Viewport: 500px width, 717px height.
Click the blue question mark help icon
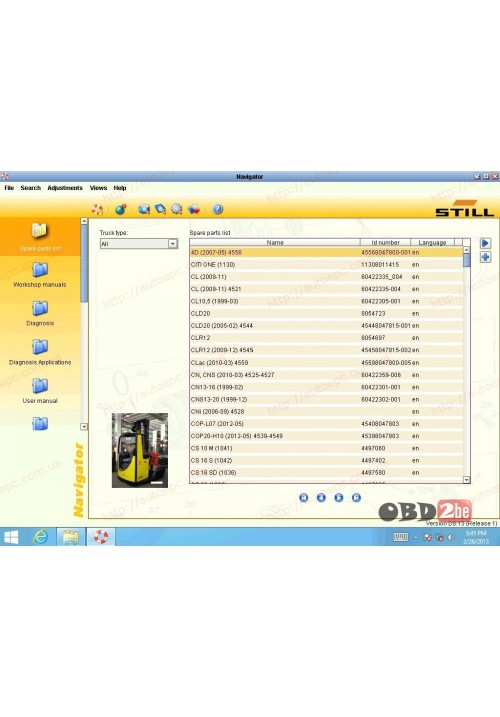[218, 209]
